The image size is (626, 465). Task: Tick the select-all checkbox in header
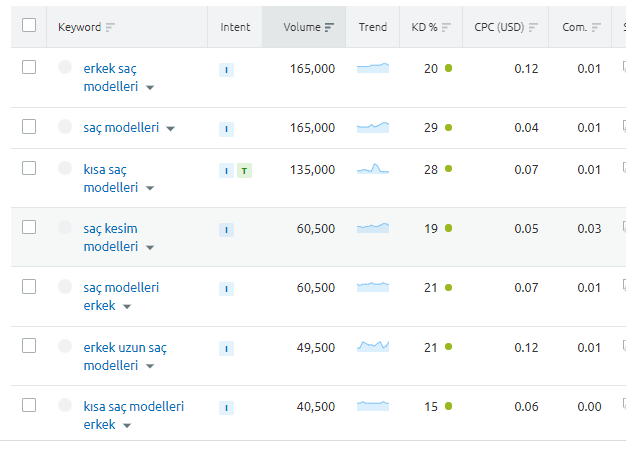[x=29, y=25]
